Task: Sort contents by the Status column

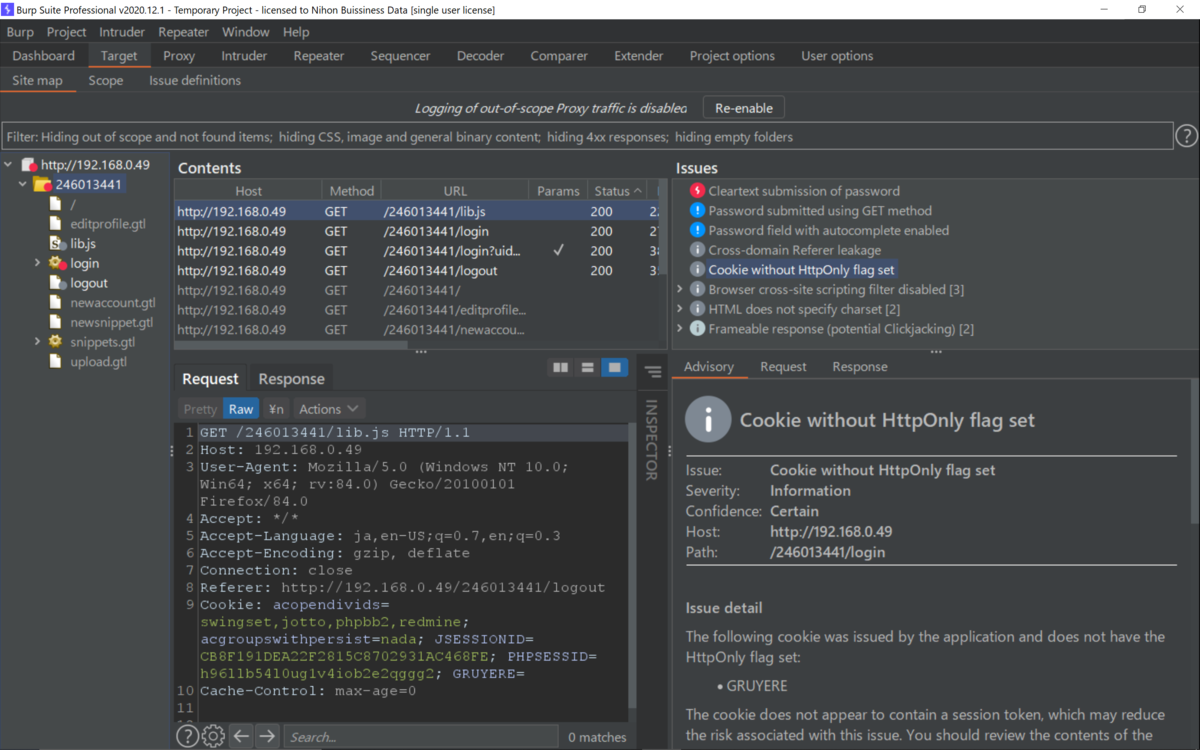Action: (x=617, y=191)
